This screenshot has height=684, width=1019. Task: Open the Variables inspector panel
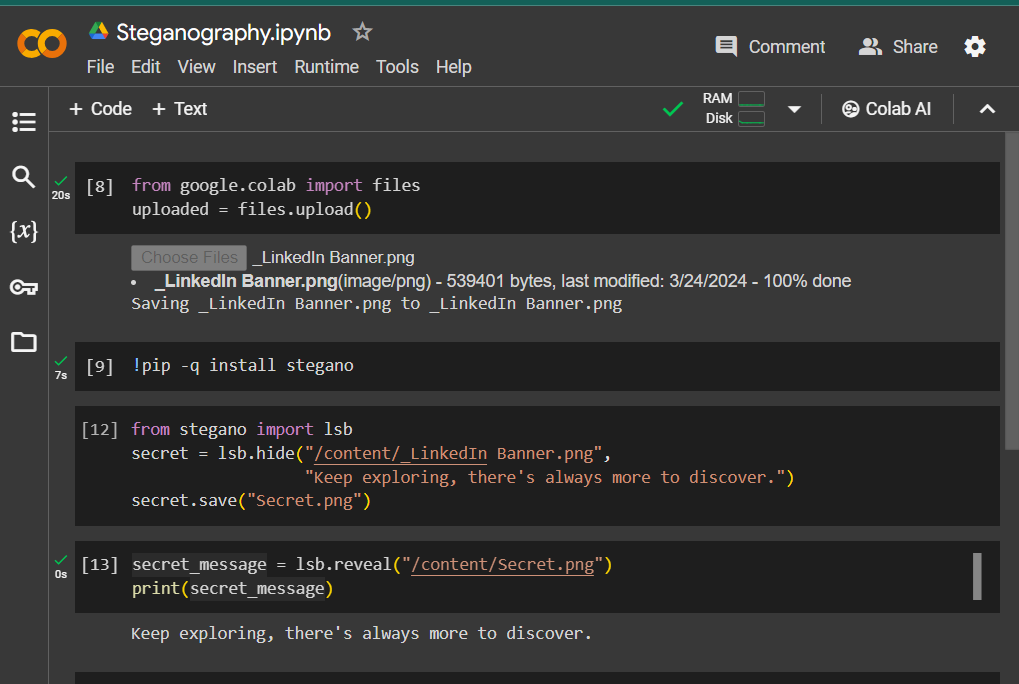pyautogui.click(x=24, y=231)
